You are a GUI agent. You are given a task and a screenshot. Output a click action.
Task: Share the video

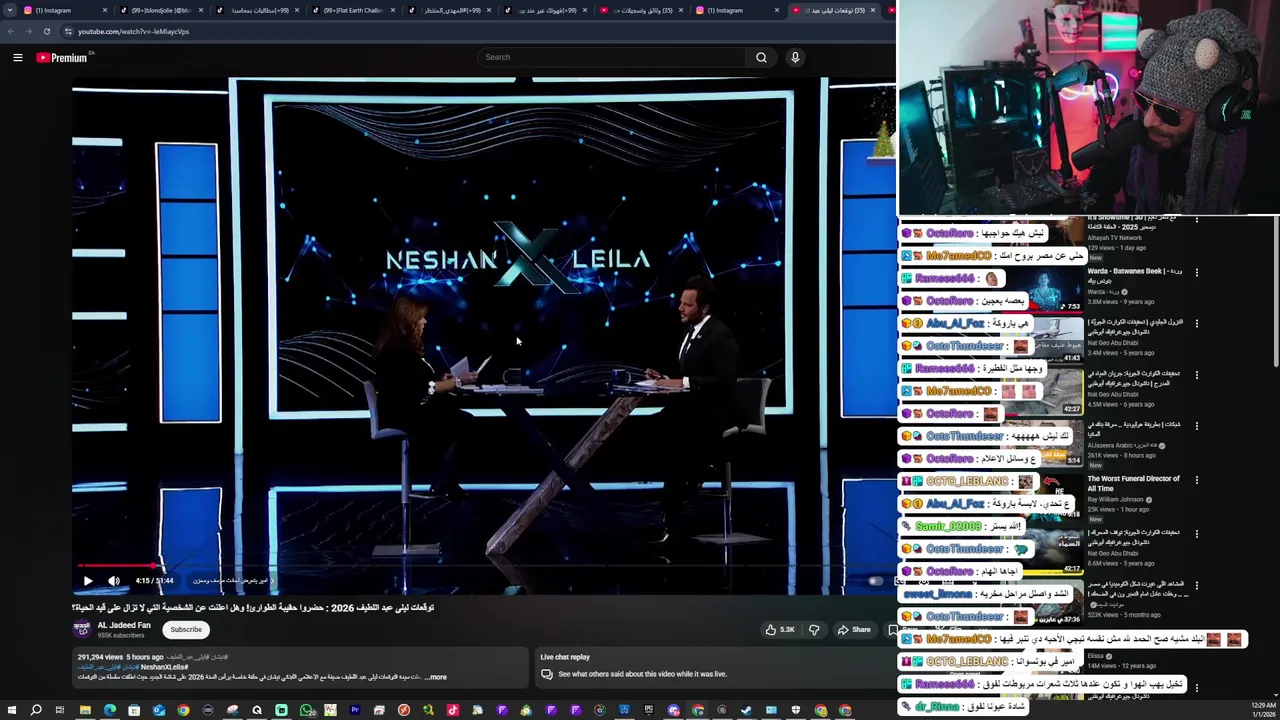point(855,630)
